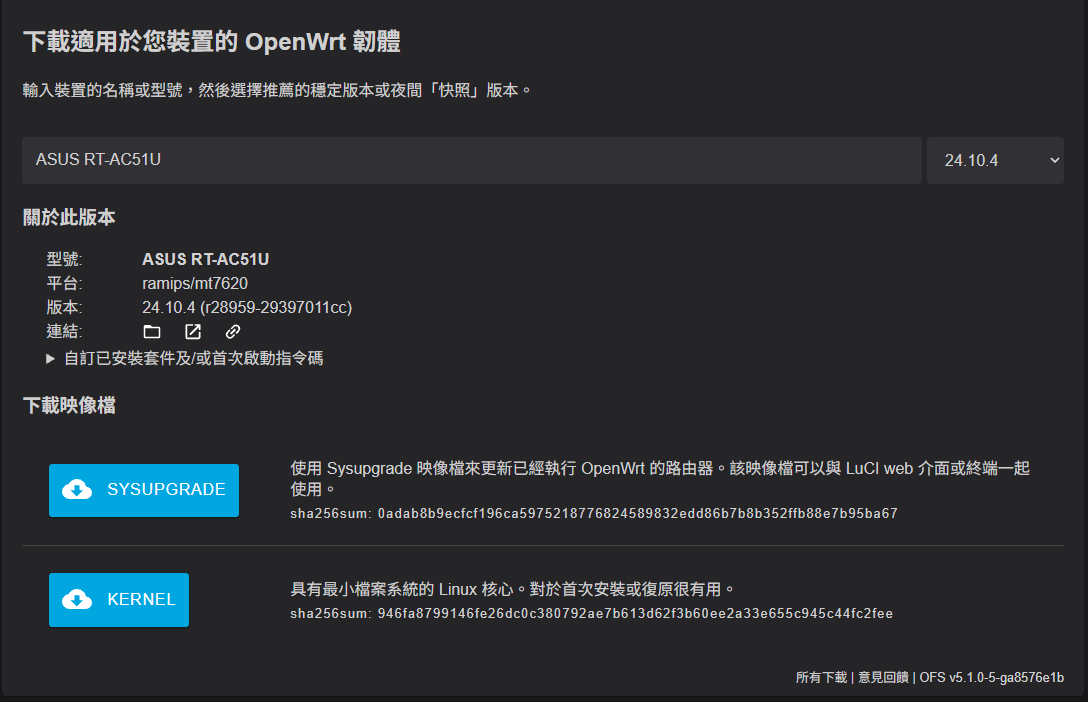1088x702 pixels.
Task: Click the 平台: label
Action: [x=64, y=283]
